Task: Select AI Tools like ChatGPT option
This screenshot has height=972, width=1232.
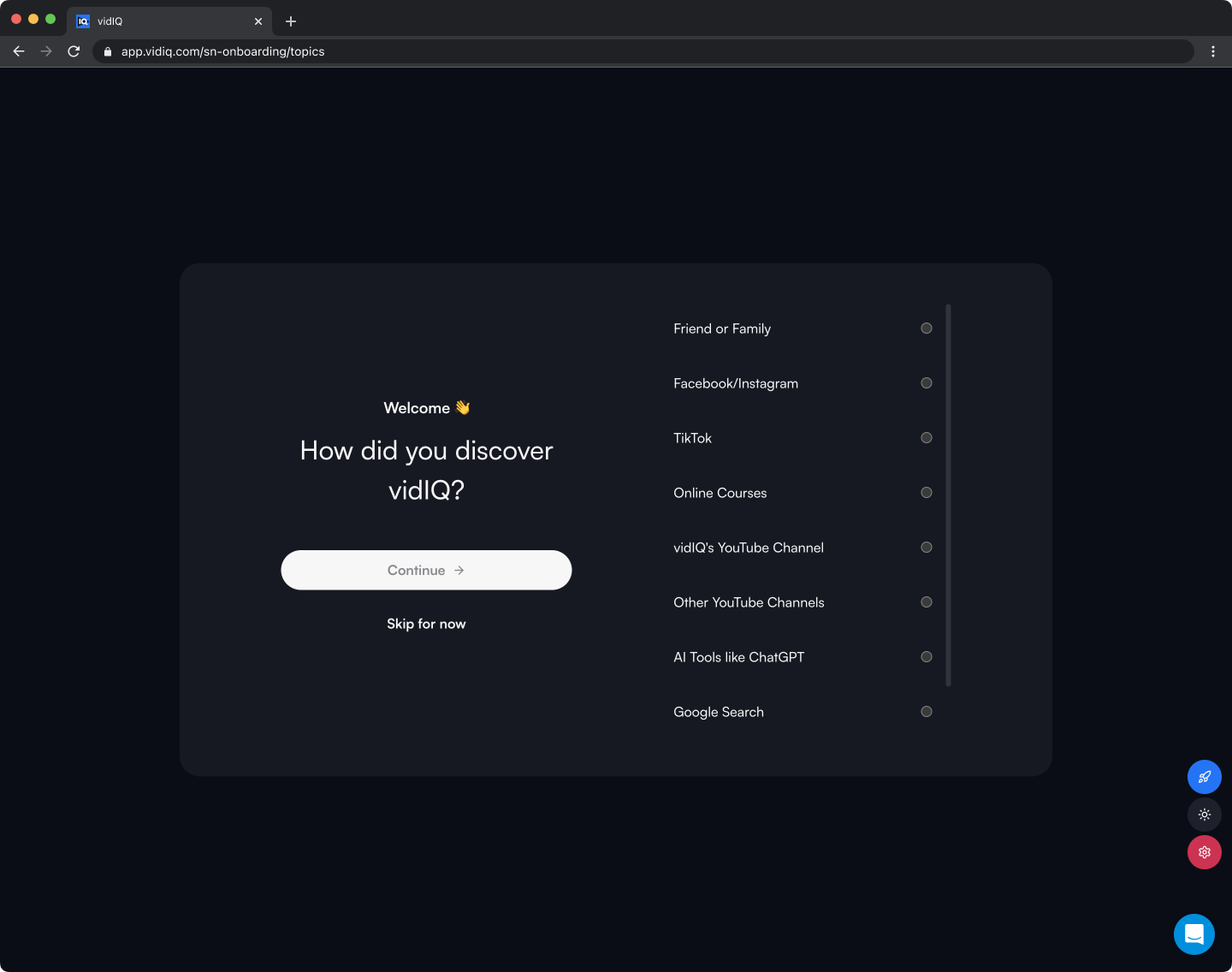Action: pos(926,657)
